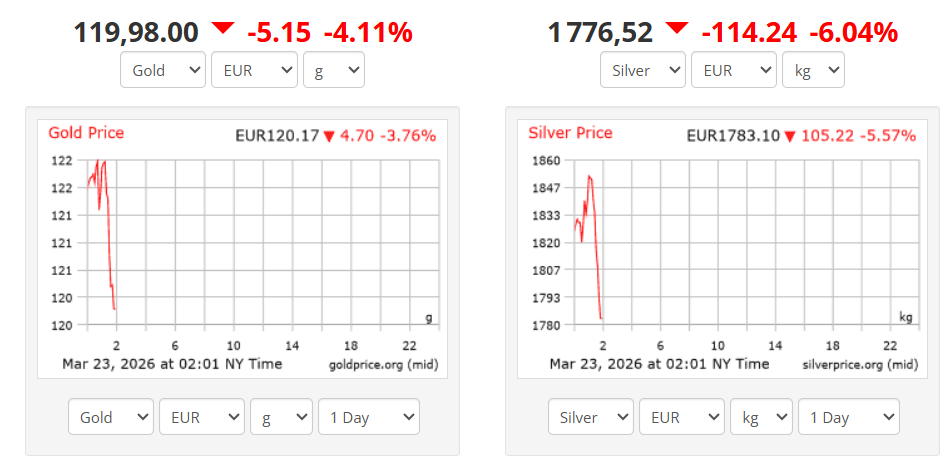Image resolution: width=952 pixels, height=472 pixels.
Task: Open the Gold metal dropdown above the gold chart
Action: 162,70
